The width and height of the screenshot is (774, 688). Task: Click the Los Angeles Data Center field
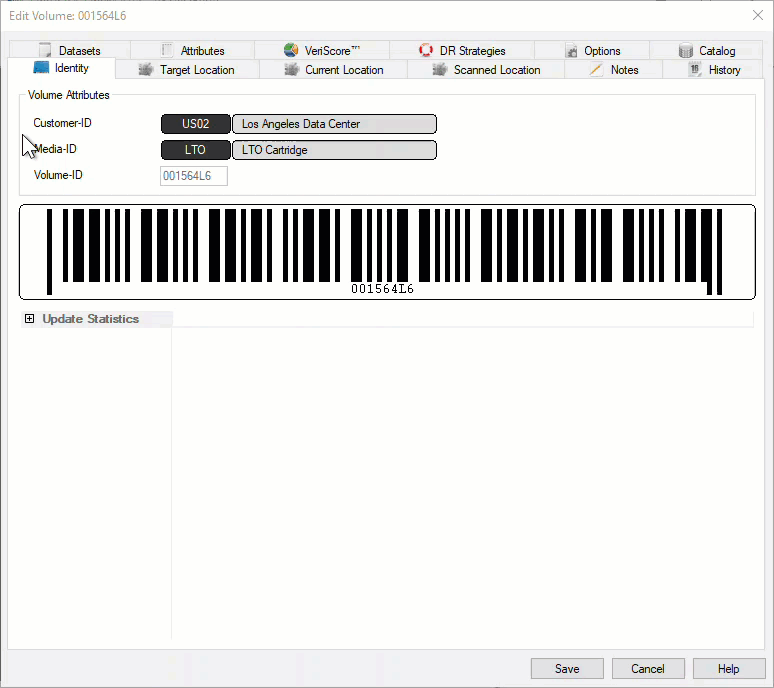point(334,124)
